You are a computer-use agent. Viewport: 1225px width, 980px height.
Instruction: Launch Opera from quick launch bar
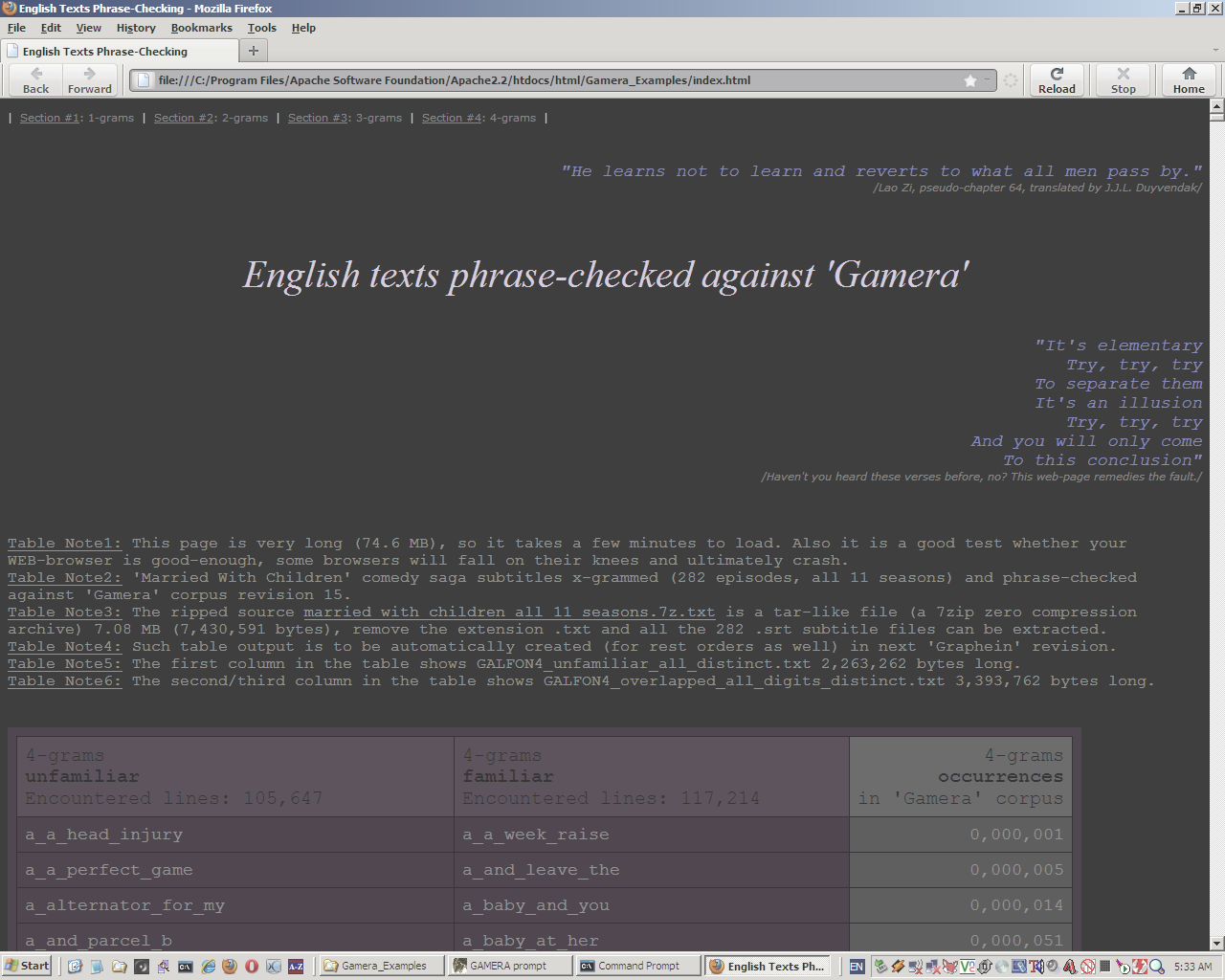coord(252,966)
